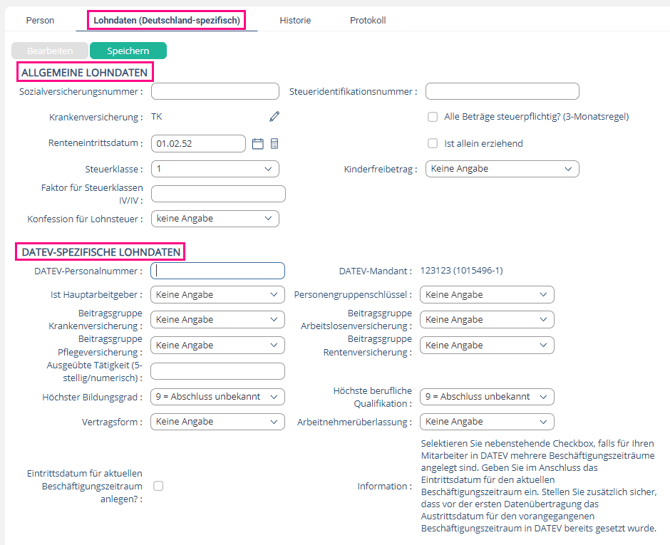Go to the Protokoll tab
Image resolution: width=670 pixels, height=545 pixels.
367,20
